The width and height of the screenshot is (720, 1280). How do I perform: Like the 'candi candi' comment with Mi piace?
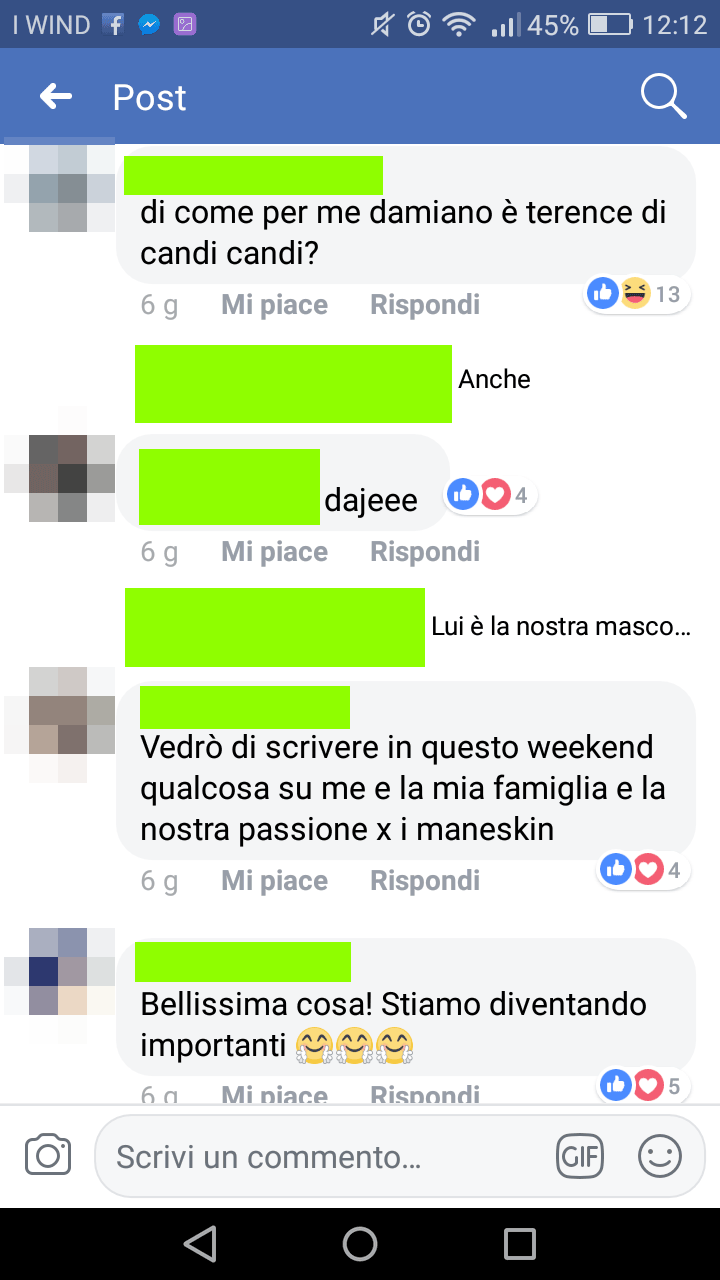[275, 304]
